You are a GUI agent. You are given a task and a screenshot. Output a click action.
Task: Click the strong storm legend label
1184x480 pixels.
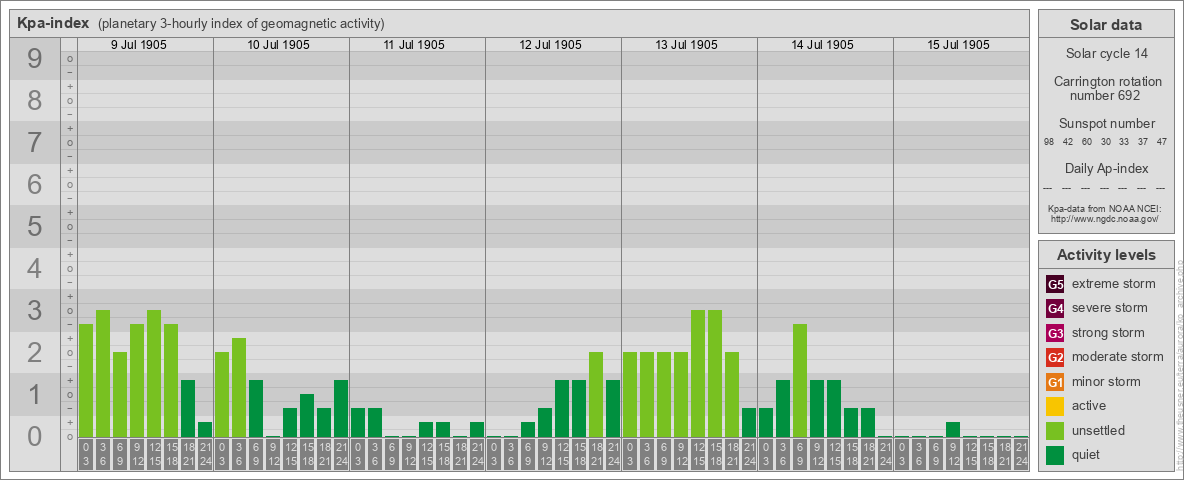tap(1108, 332)
